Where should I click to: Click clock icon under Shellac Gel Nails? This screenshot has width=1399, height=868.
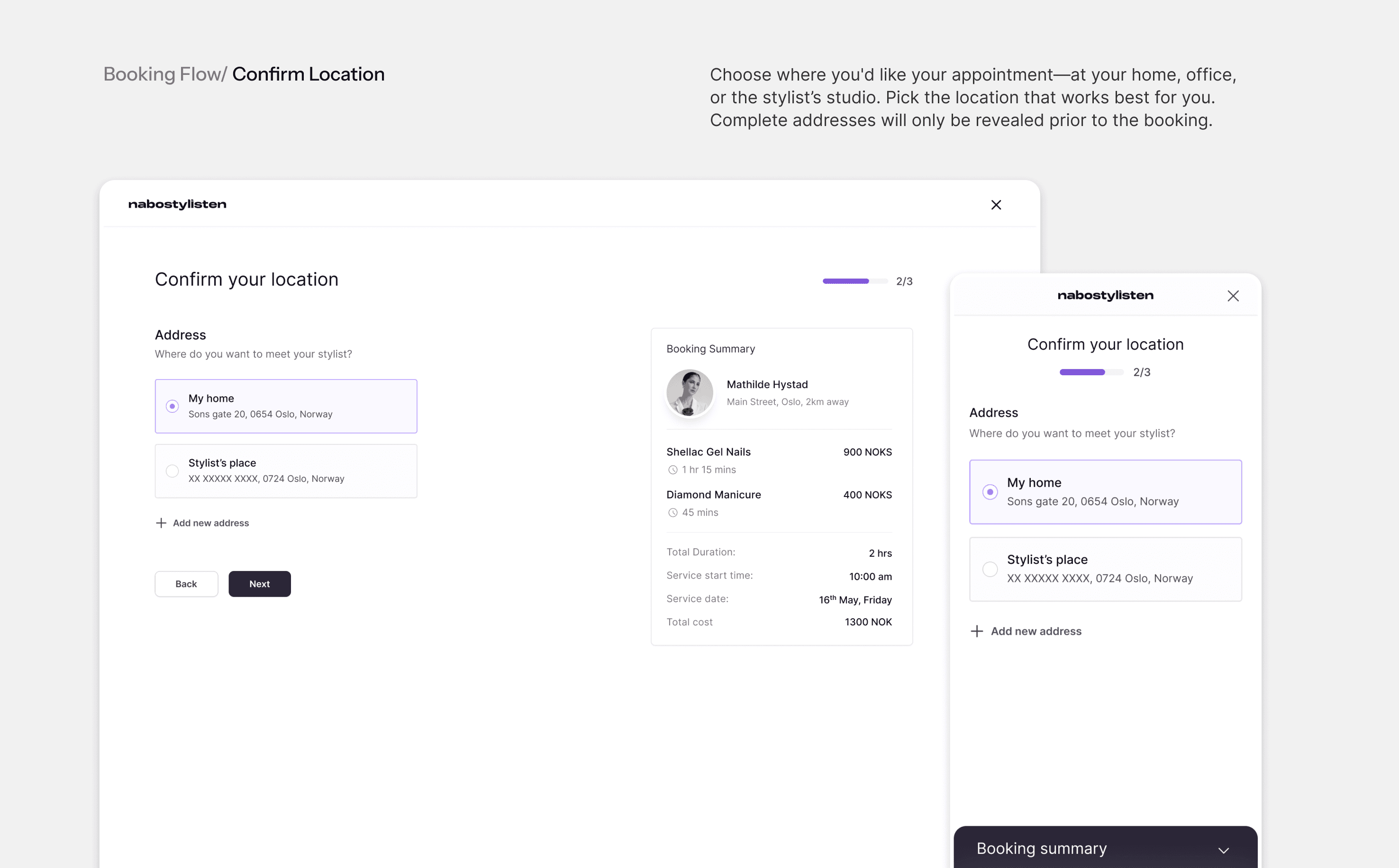[673, 470]
